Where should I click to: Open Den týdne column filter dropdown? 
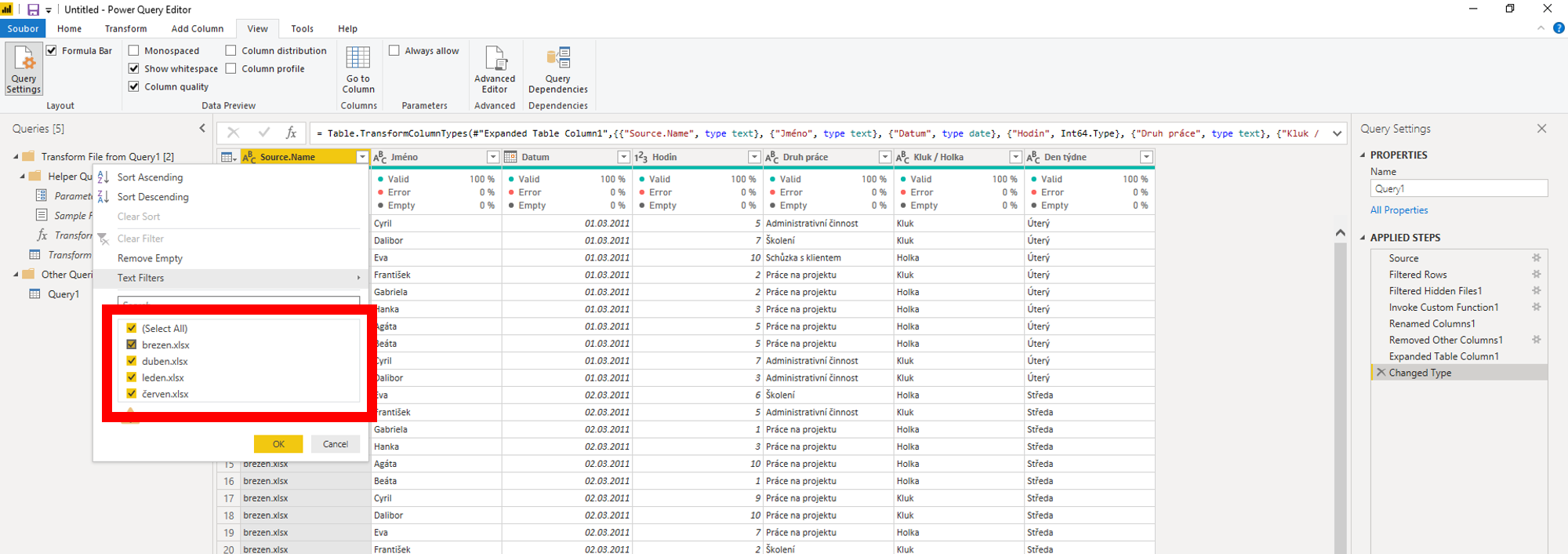[1147, 157]
